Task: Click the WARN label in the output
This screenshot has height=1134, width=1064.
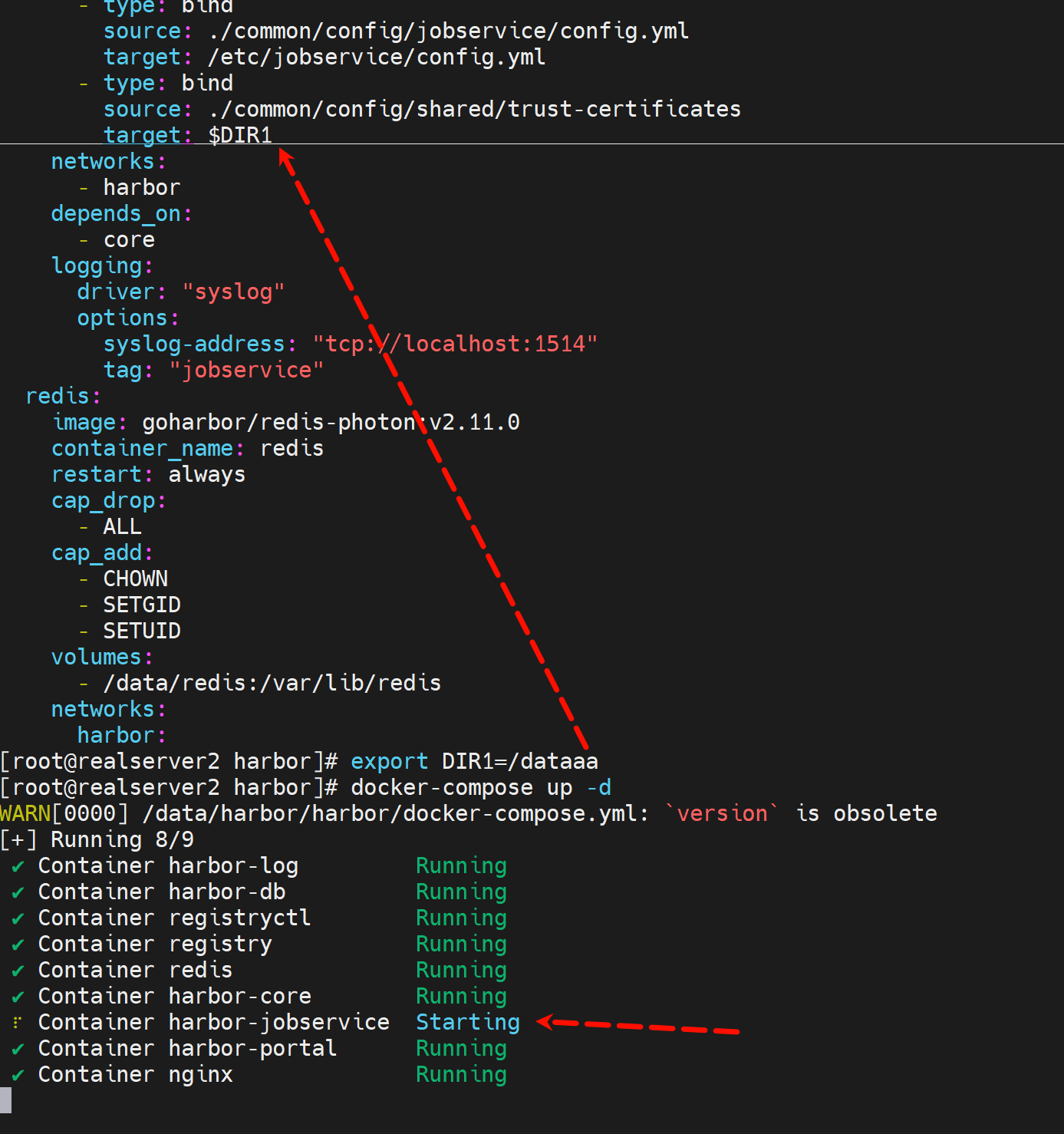Action: [x=25, y=813]
